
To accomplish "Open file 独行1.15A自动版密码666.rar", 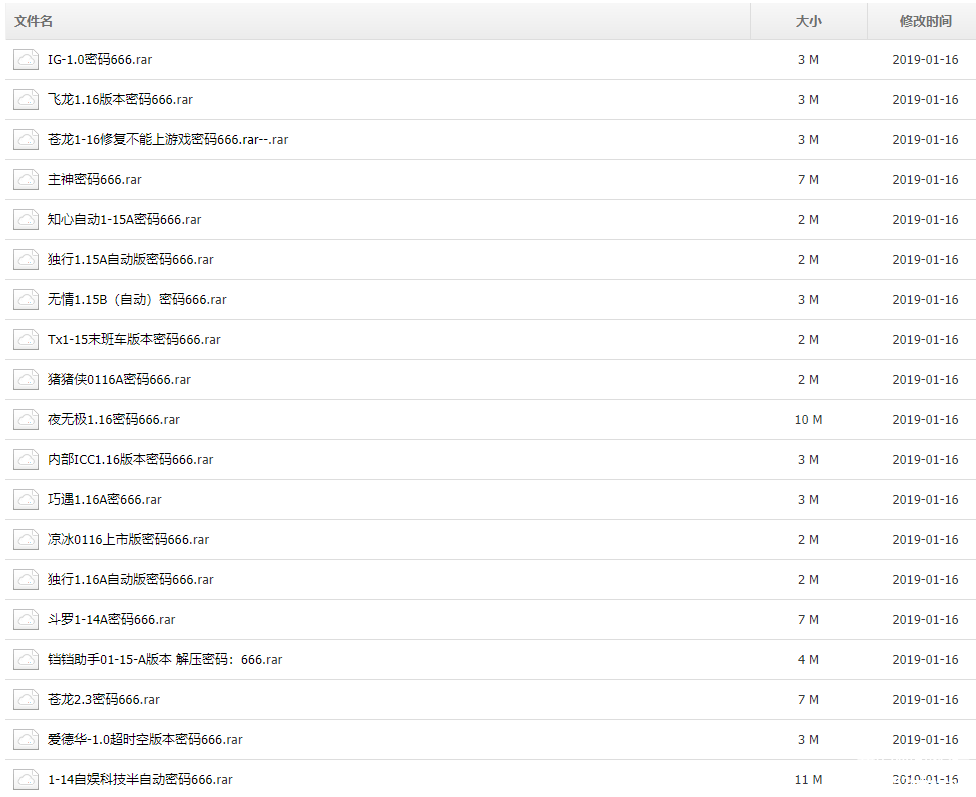I will 131,260.
